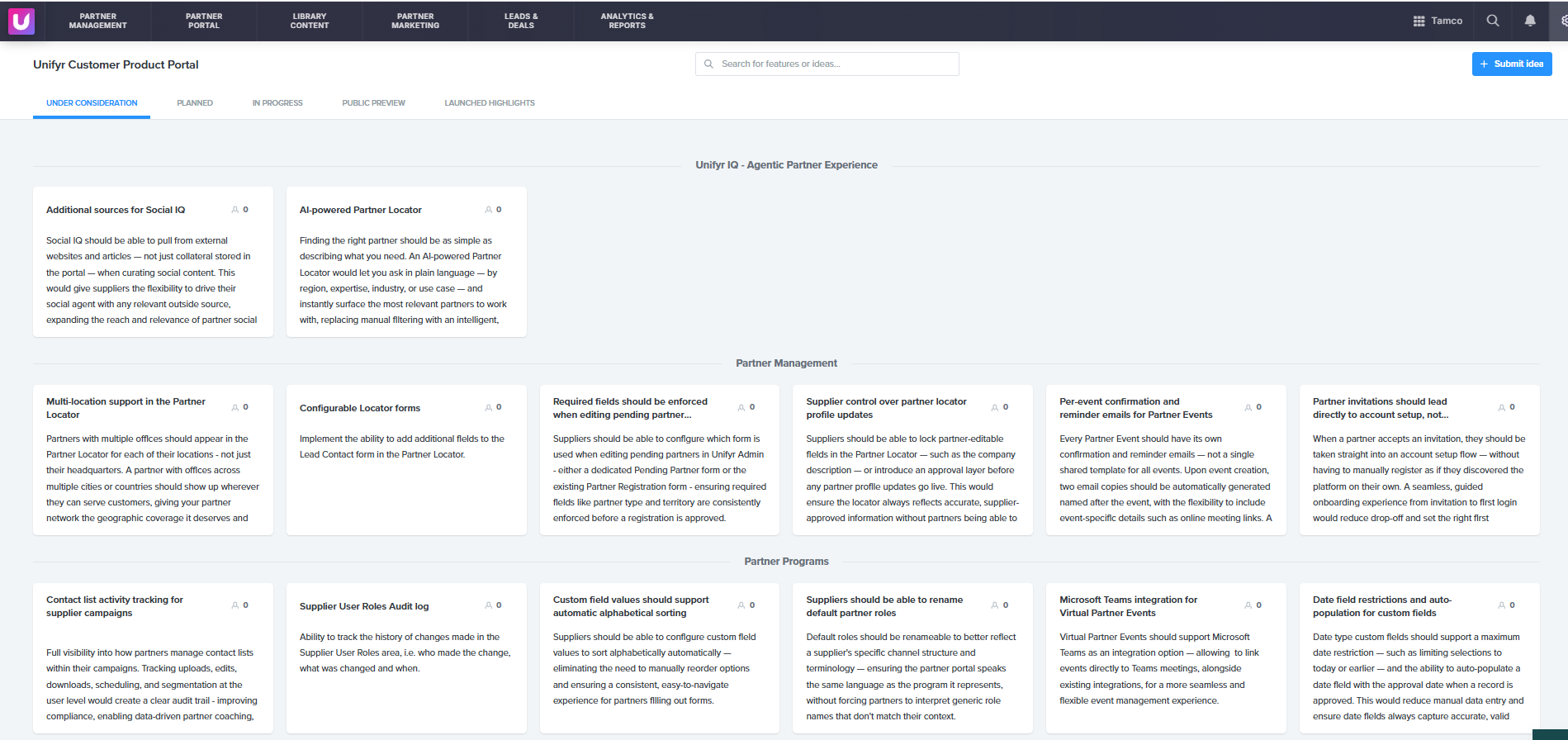This screenshot has width=1568, height=740.
Task: Vote on Contact list activity tracking card
Action: [x=240, y=605]
